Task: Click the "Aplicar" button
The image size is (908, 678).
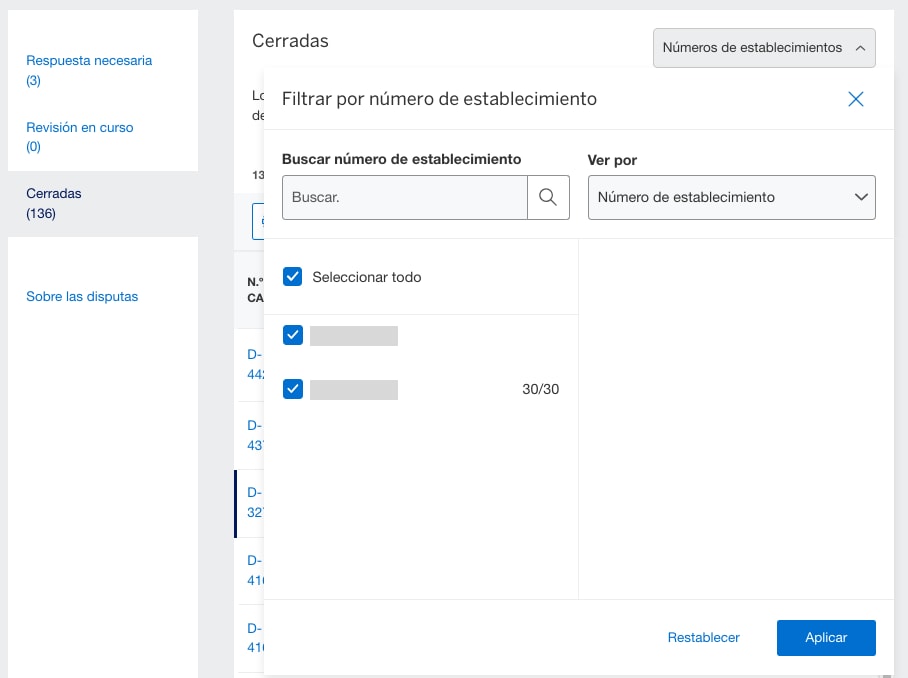Action: point(826,637)
